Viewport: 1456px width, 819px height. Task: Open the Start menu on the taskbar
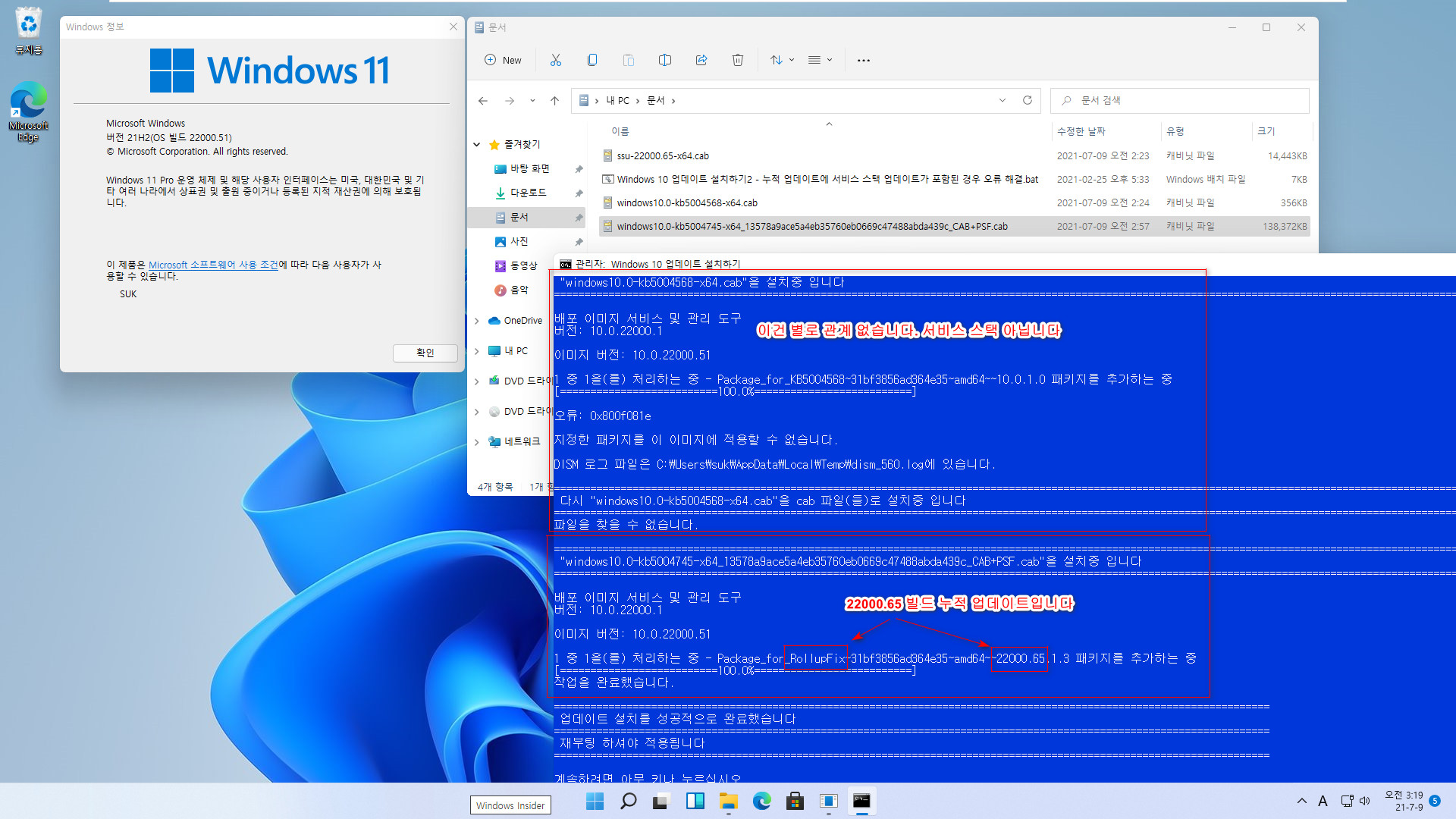(595, 801)
